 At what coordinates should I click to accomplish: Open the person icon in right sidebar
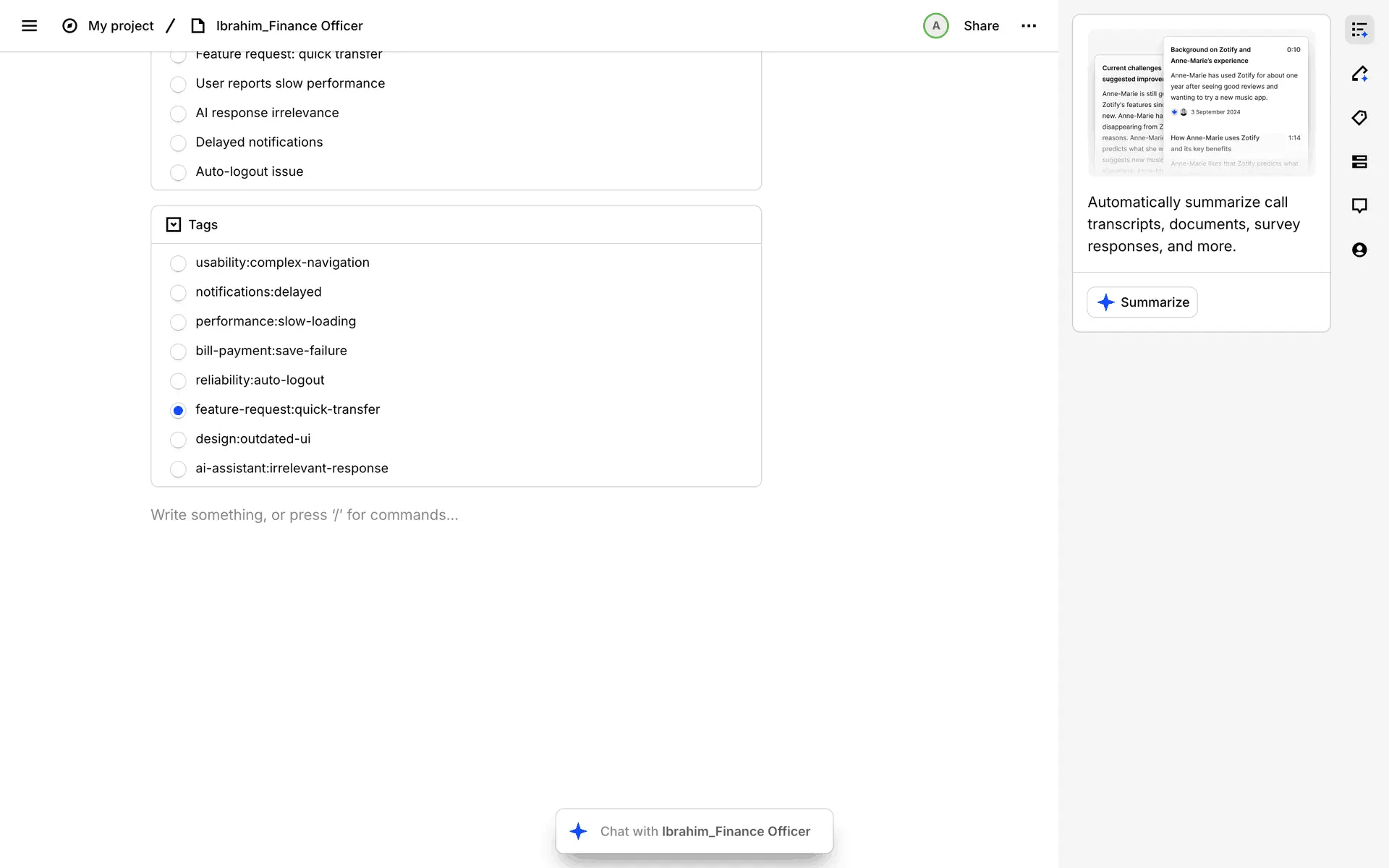tap(1359, 250)
